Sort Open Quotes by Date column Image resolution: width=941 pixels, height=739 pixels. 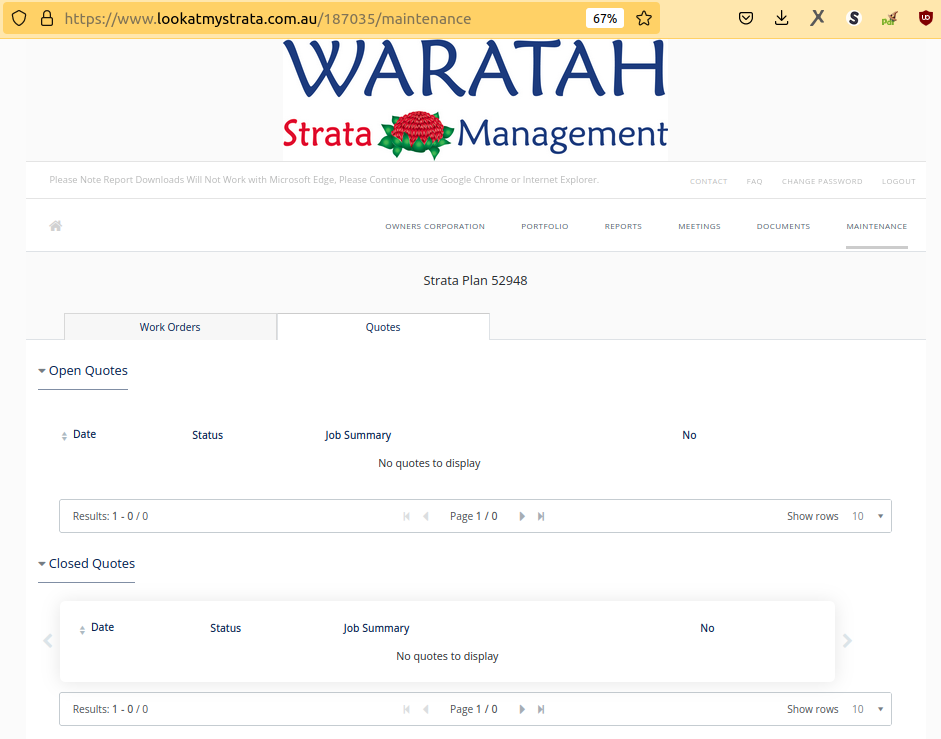pos(79,435)
